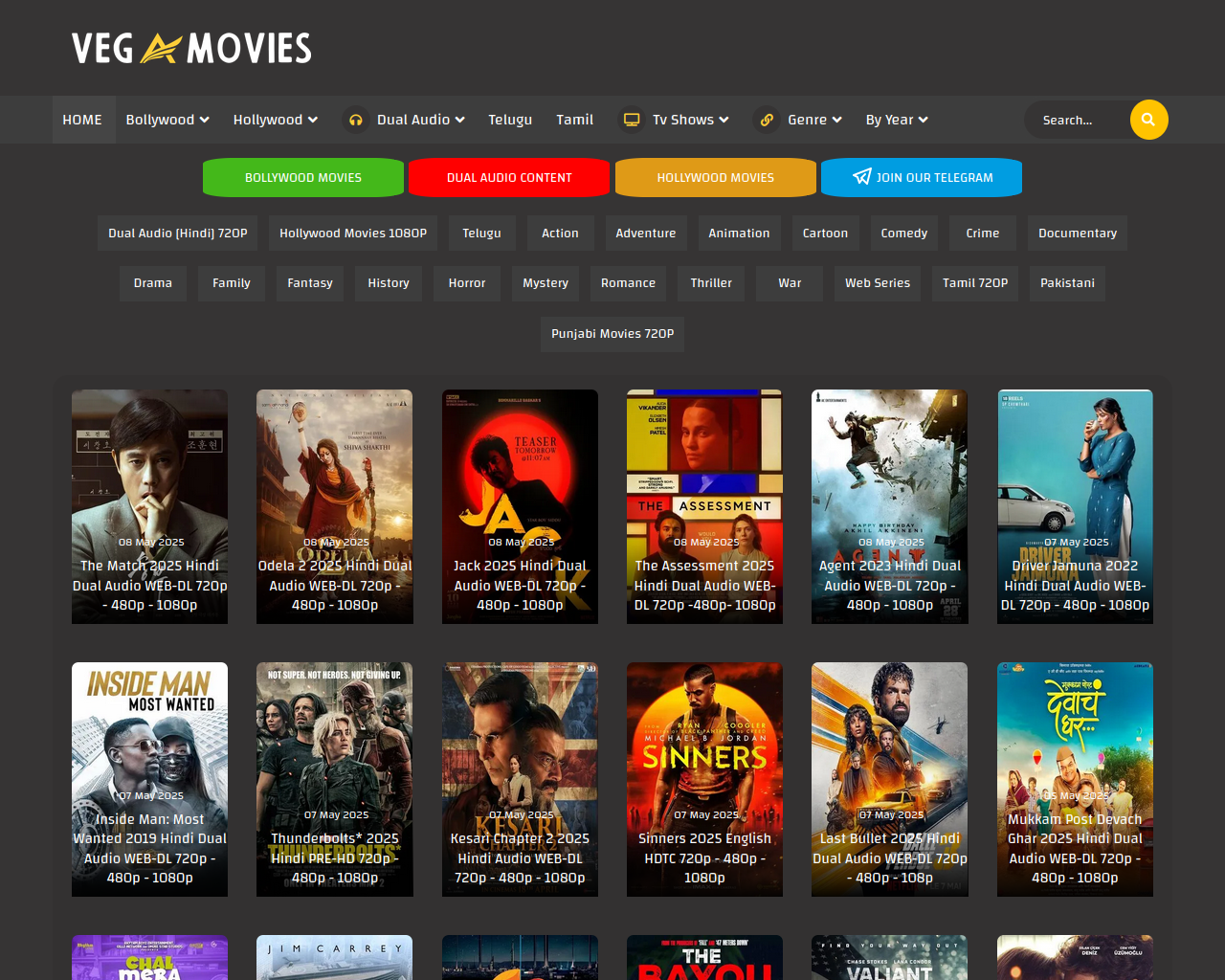Select the Drama category tag

click(153, 282)
